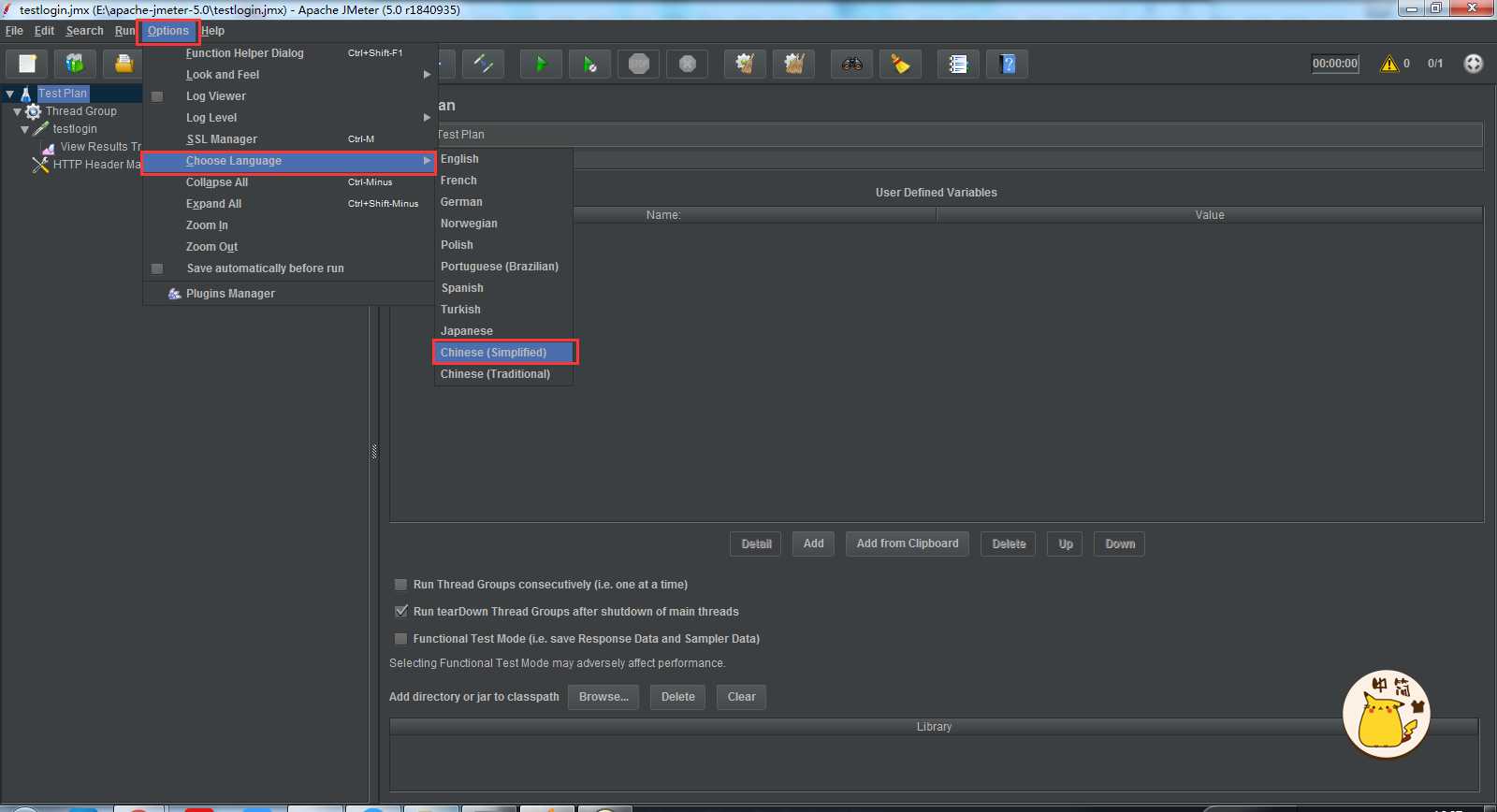
Task: Select English language option
Action: [x=503, y=159]
